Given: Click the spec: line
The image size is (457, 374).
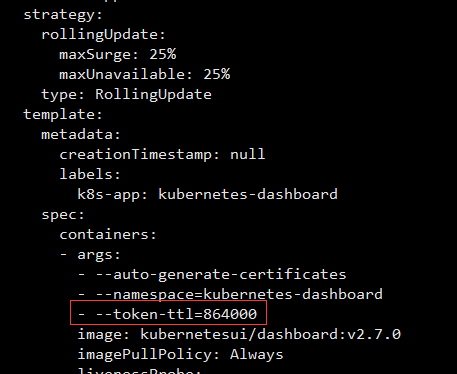Looking at the screenshot, I should [63, 215].
